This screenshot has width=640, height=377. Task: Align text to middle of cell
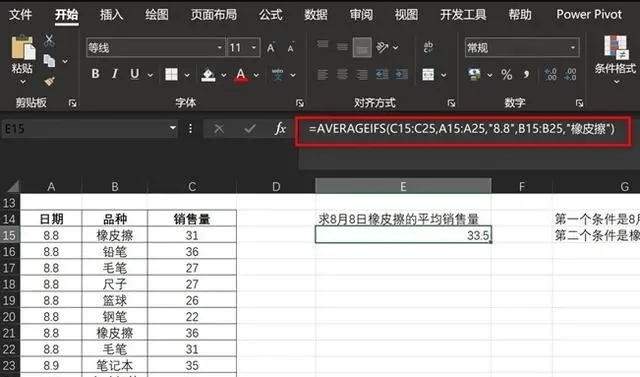pyautogui.click(x=342, y=47)
